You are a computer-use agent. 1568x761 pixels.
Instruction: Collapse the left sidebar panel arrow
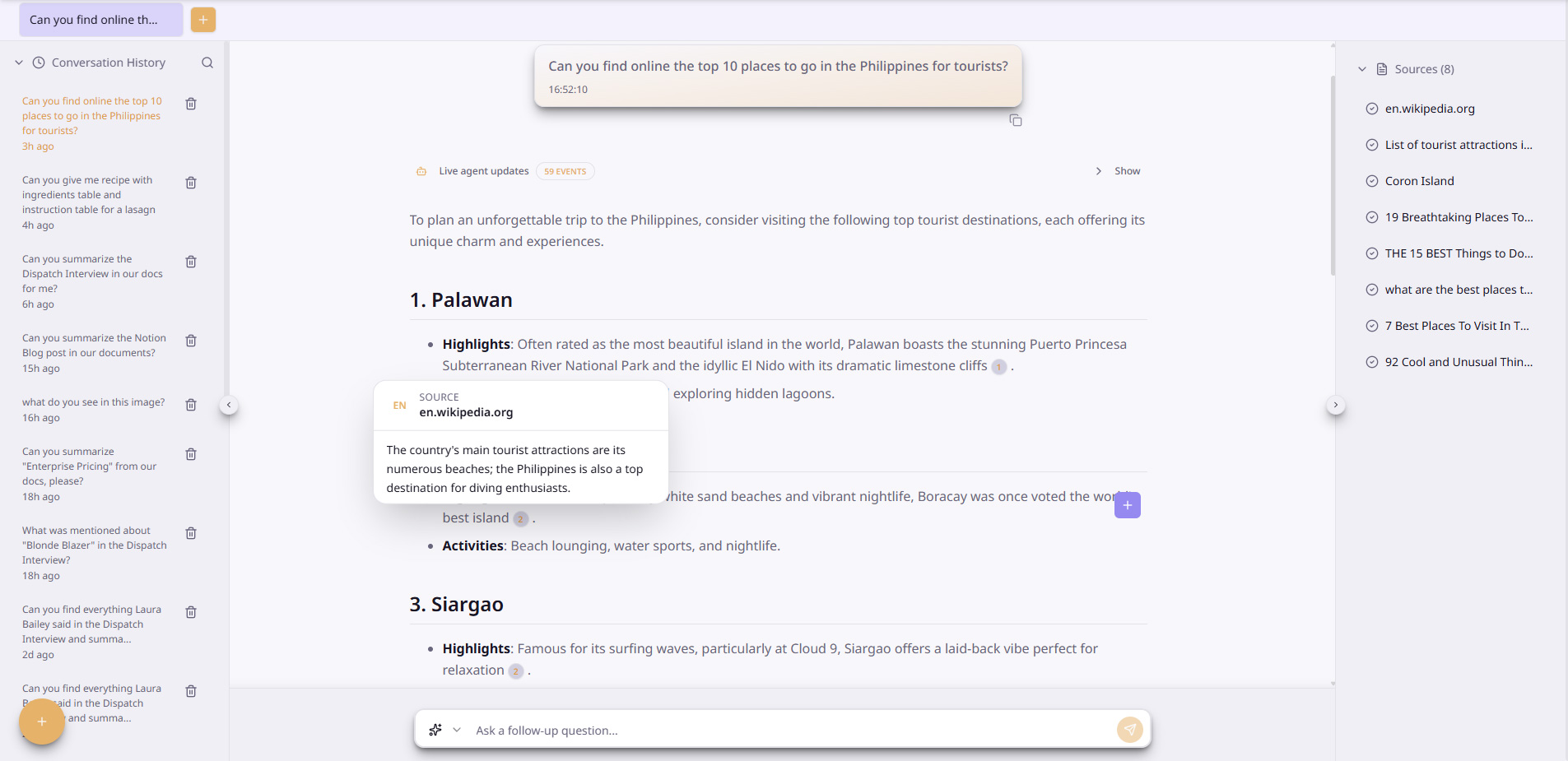(x=229, y=405)
